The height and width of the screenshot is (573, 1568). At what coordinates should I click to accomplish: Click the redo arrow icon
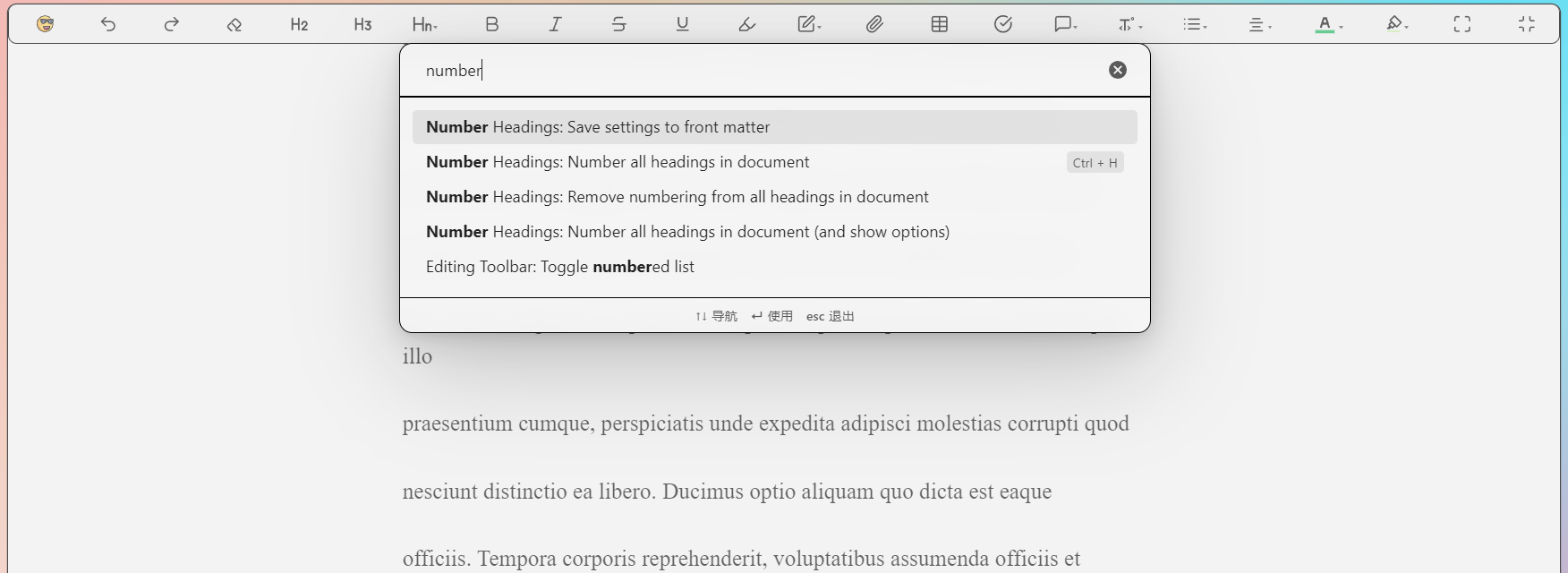click(171, 24)
